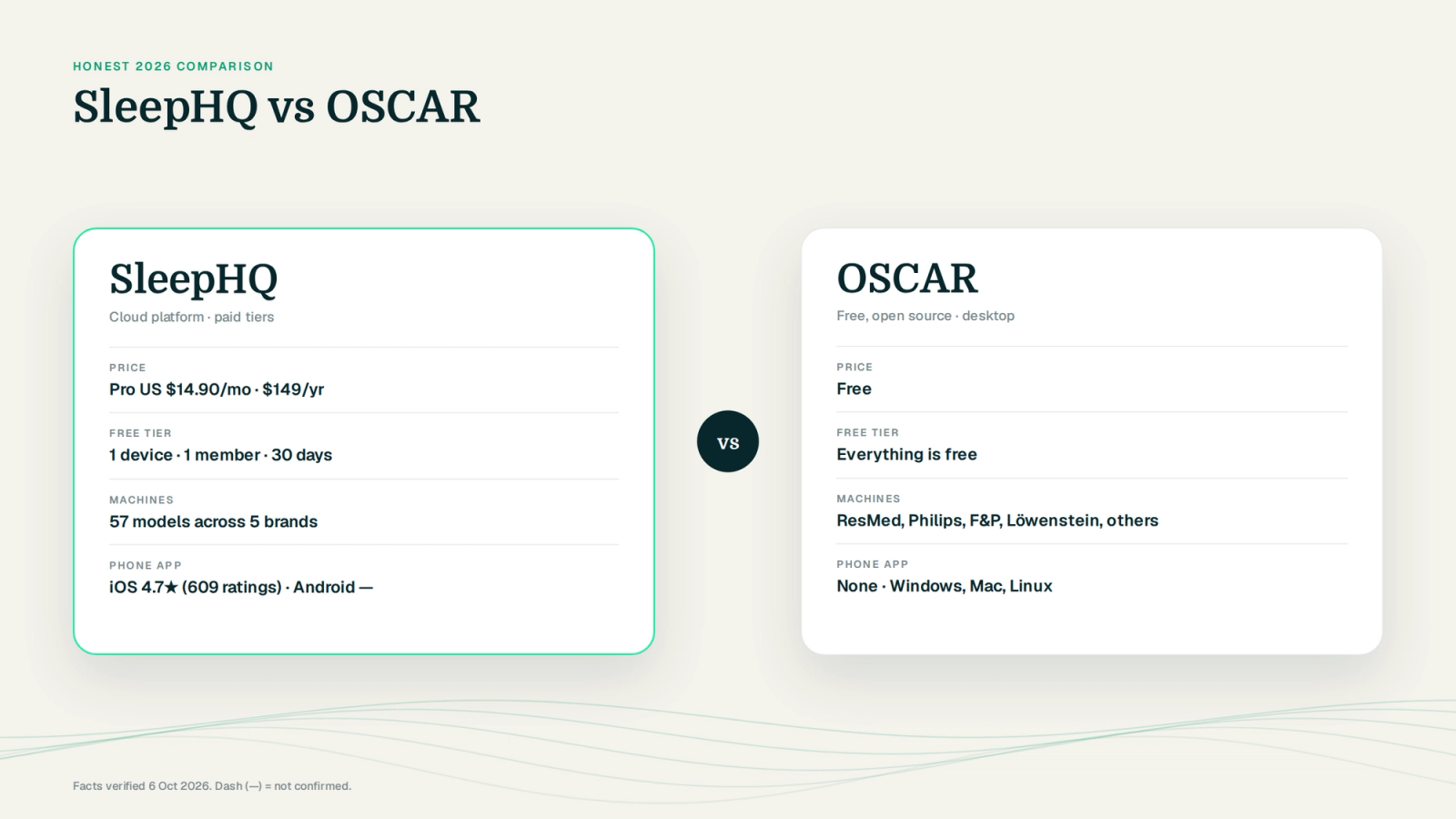Click '57 models across 5 brands'
This screenshot has width=1456, height=819.
tap(213, 521)
